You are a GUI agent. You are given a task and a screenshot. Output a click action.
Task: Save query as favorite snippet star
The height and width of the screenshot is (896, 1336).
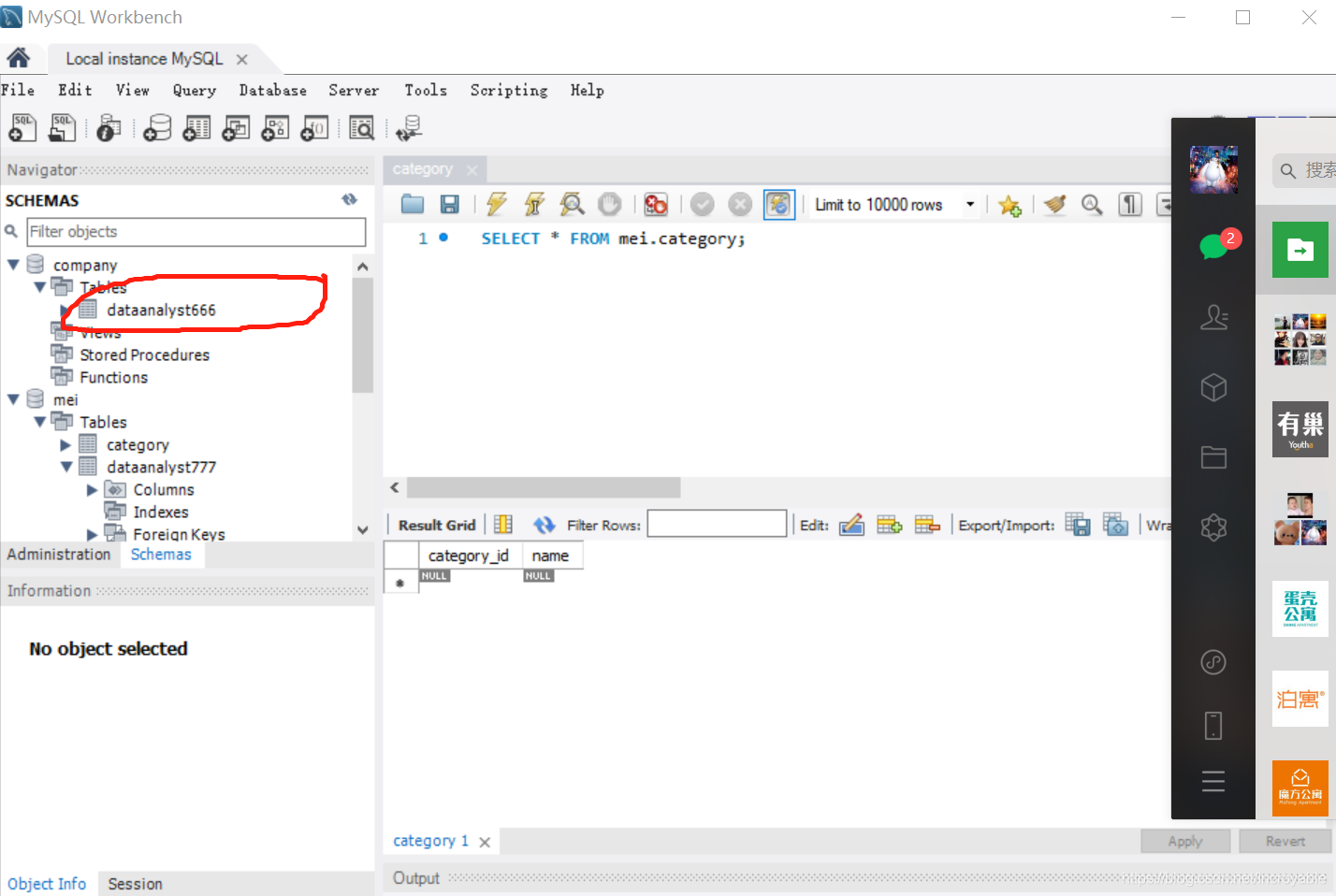coord(1009,205)
